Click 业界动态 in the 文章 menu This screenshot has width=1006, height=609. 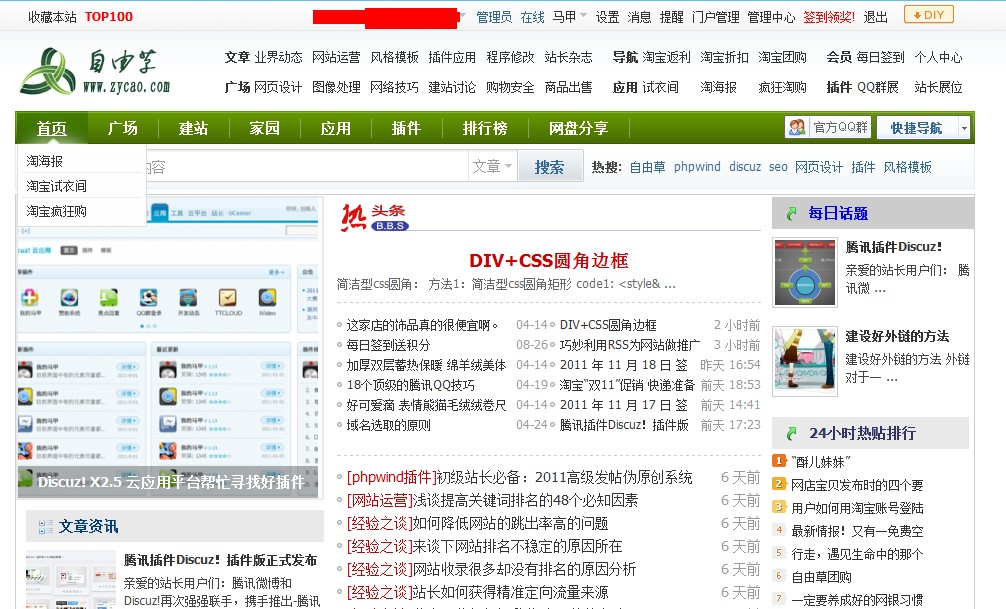(x=278, y=57)
